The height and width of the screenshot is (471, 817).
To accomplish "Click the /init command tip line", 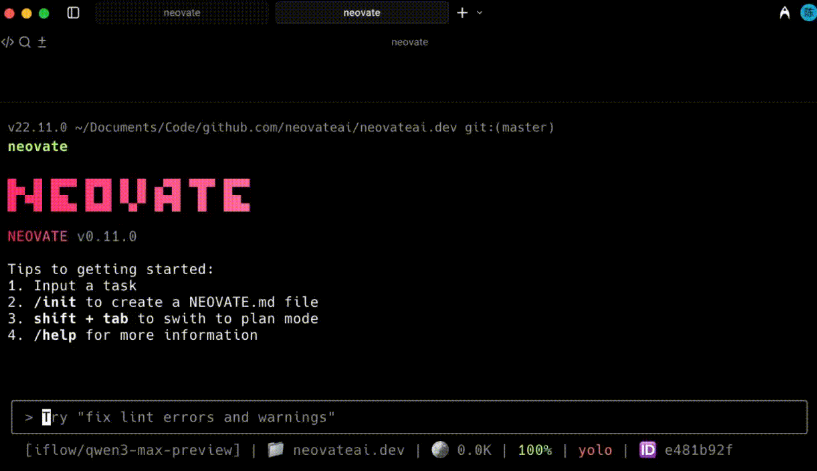I will 163,302.
